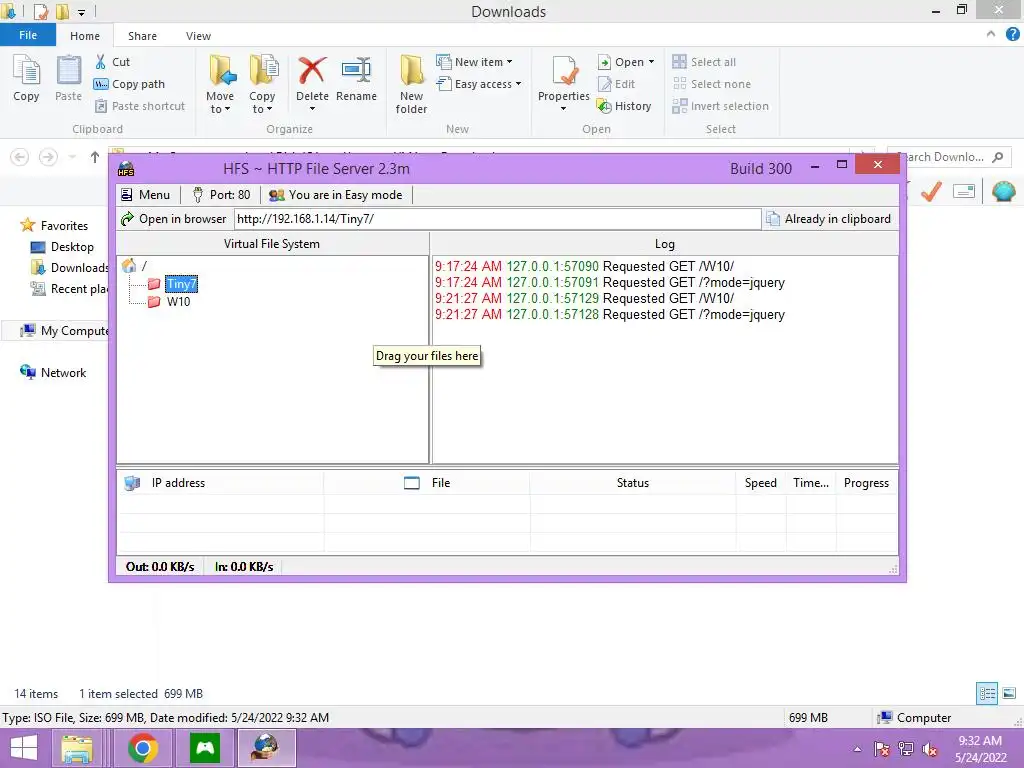Open Downloads in navigation pane

(69, 268)
